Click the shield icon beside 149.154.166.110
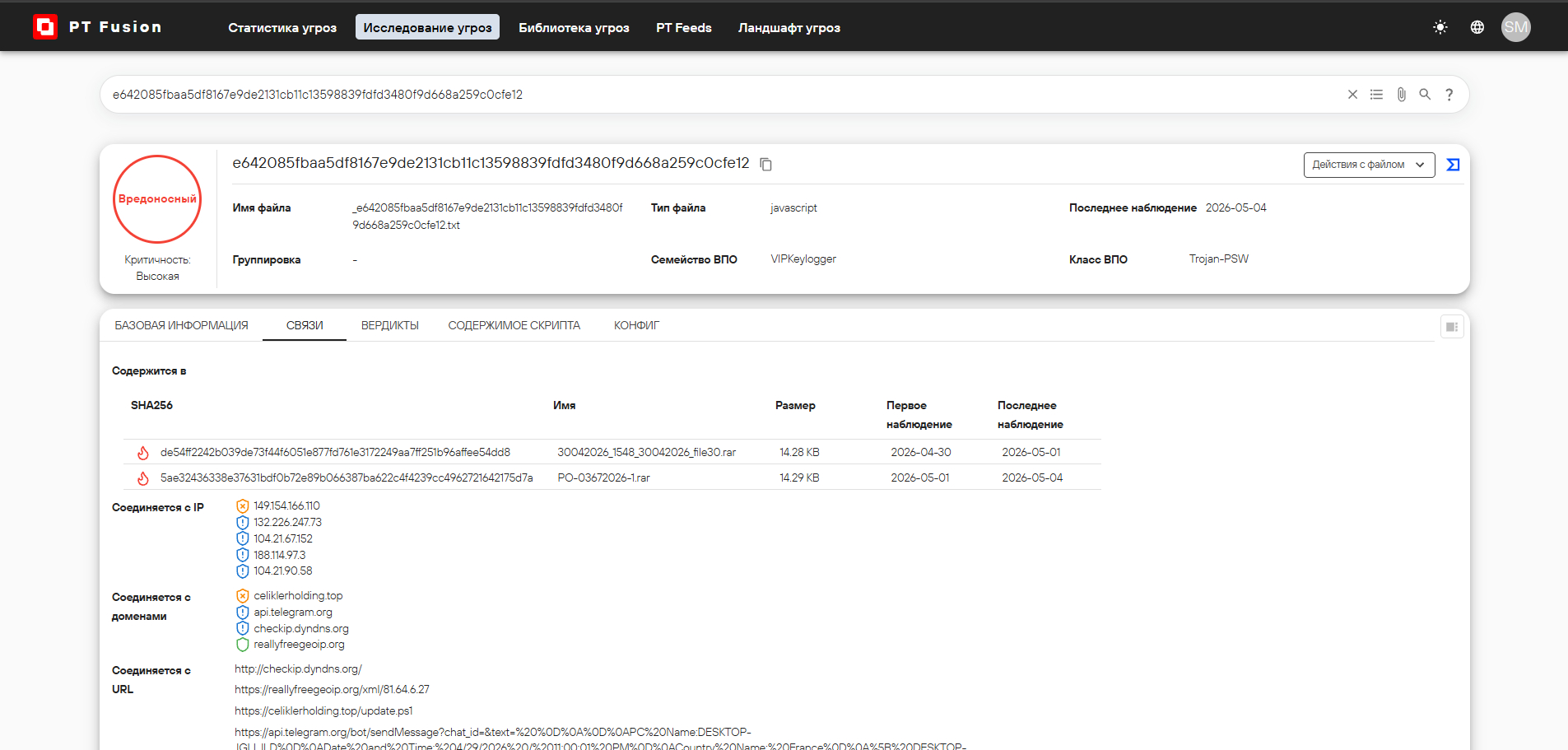 [242, 506]
